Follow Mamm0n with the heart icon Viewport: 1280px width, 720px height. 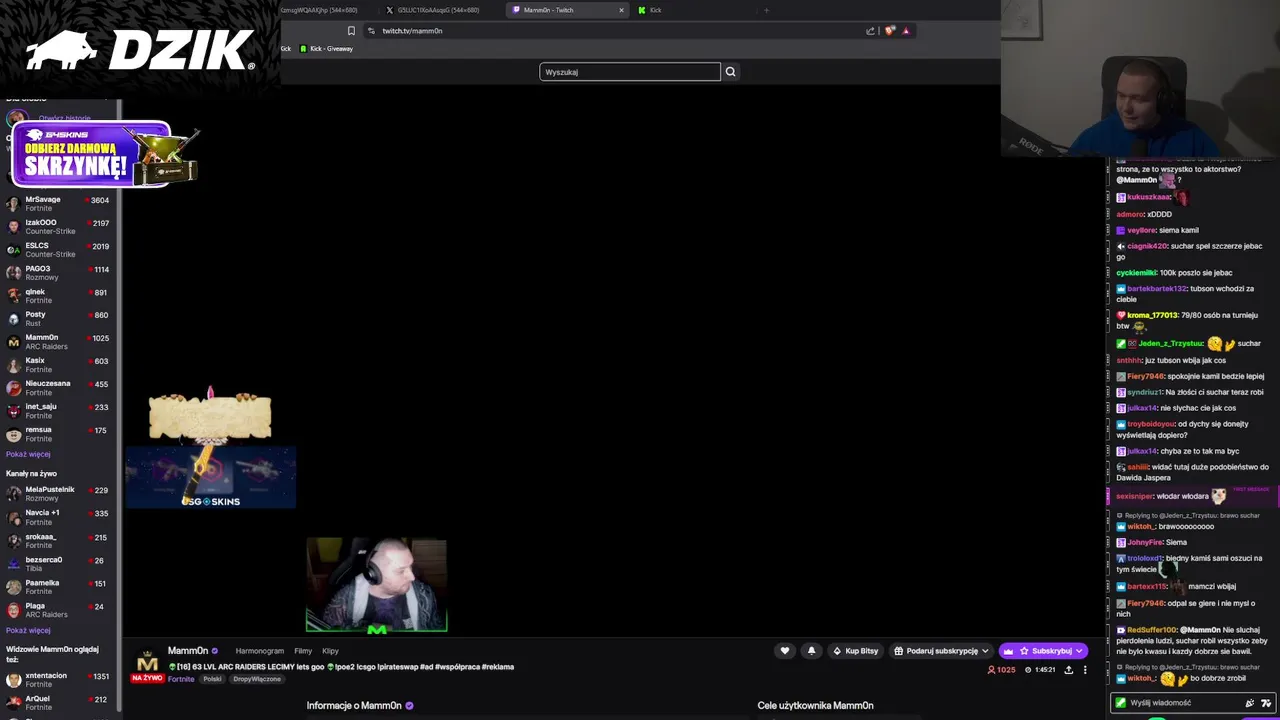(785, 651)
